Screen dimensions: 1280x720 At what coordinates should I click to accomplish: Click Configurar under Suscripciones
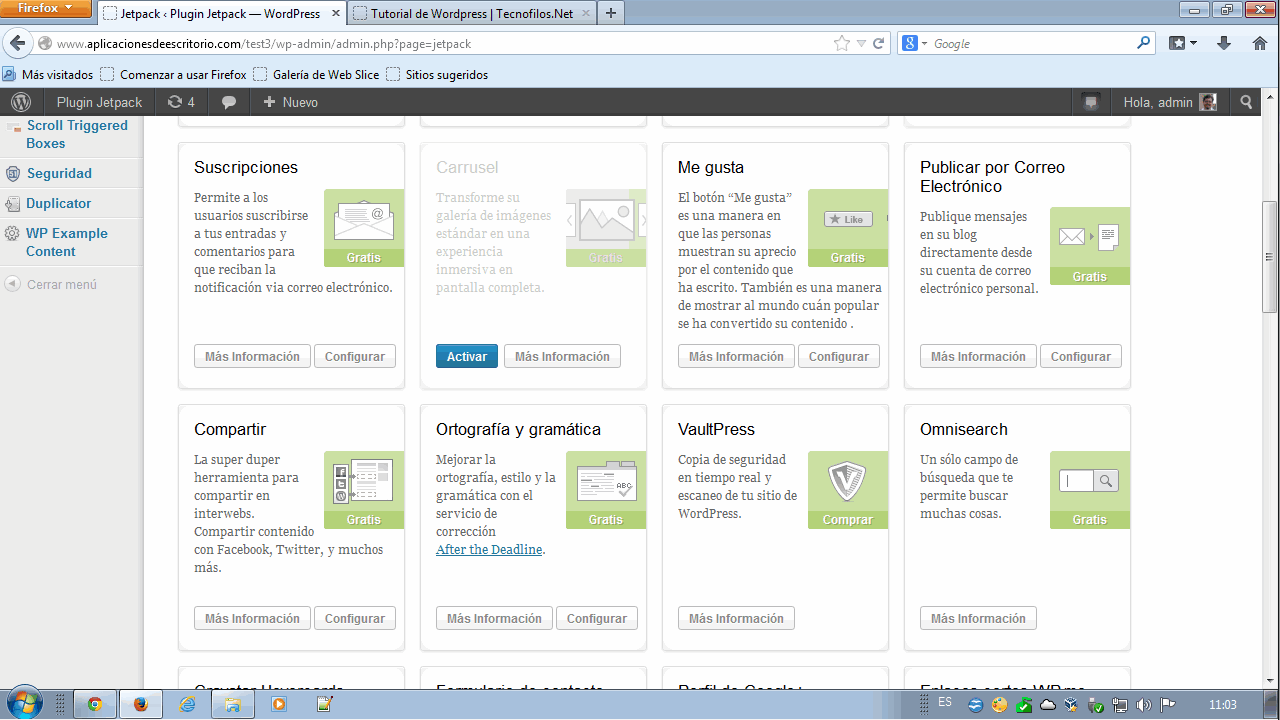pyautogui.click(x=355, y=357)
